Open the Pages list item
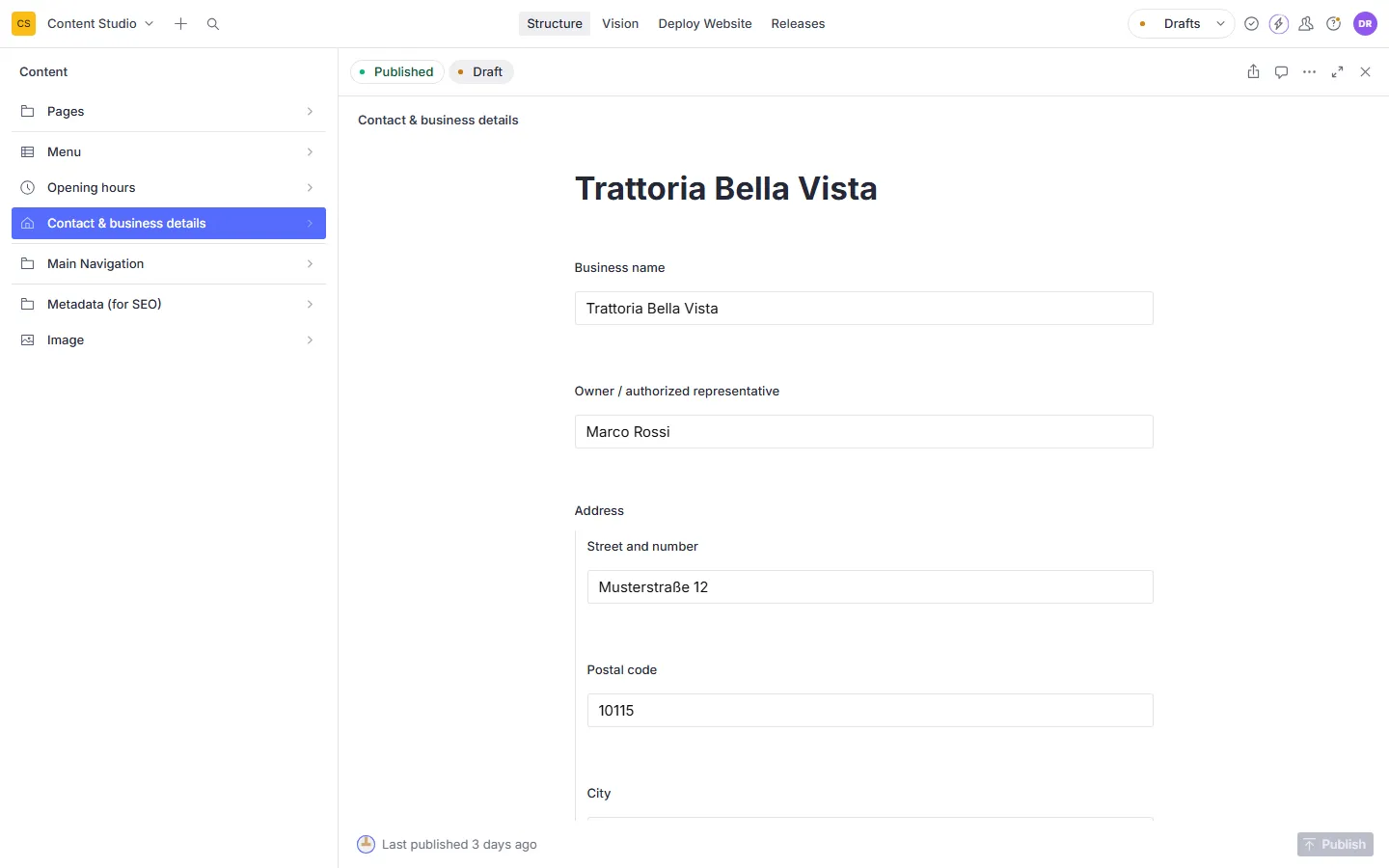 (169, 111)
